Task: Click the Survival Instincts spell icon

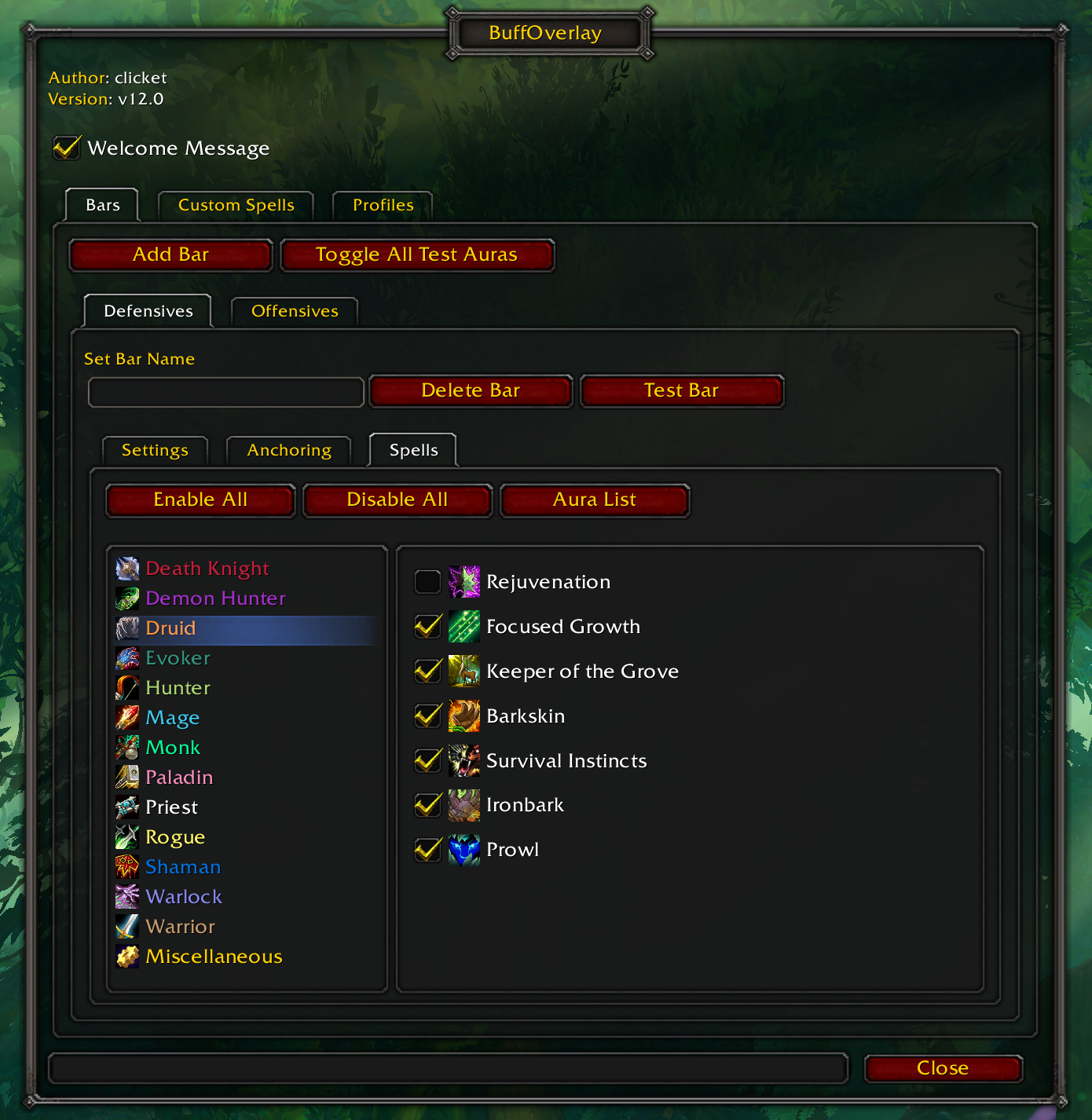Action: pyautogui.click(x=464, y=761)
